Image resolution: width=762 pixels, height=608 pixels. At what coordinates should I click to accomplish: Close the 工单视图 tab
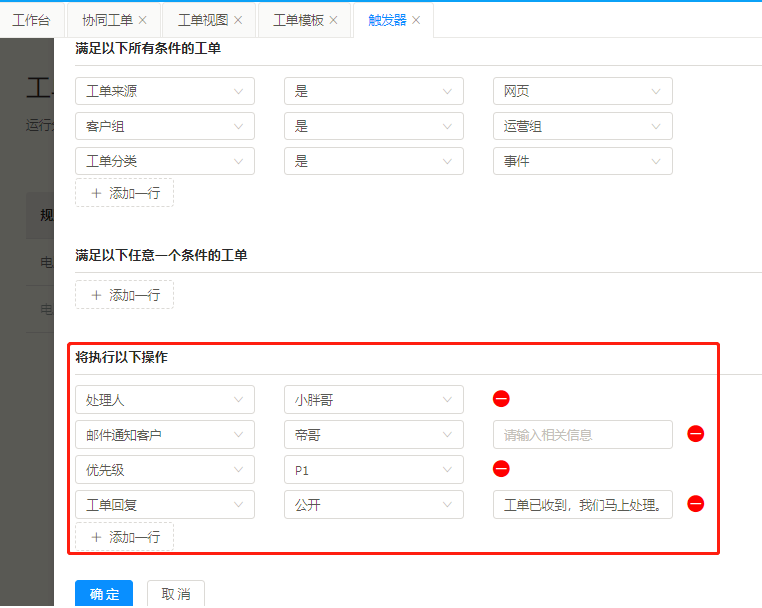coord(238,20)
